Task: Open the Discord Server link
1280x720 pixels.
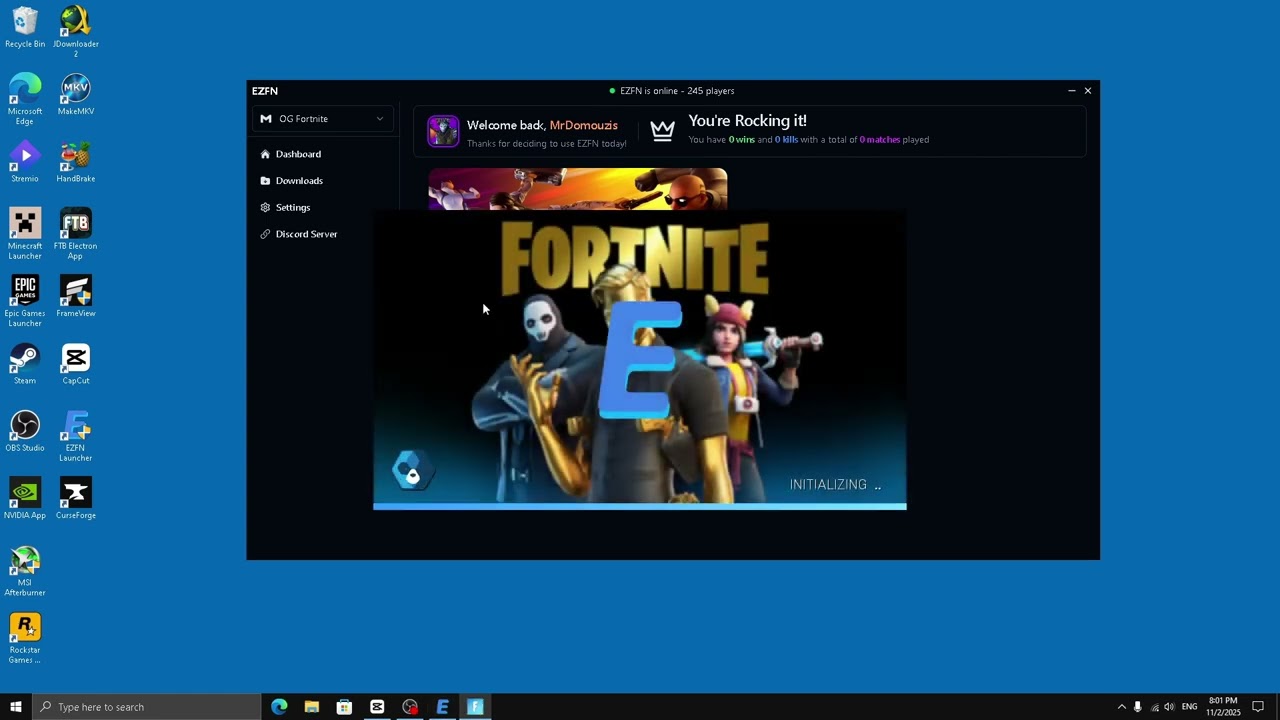Action: (298, 234)
